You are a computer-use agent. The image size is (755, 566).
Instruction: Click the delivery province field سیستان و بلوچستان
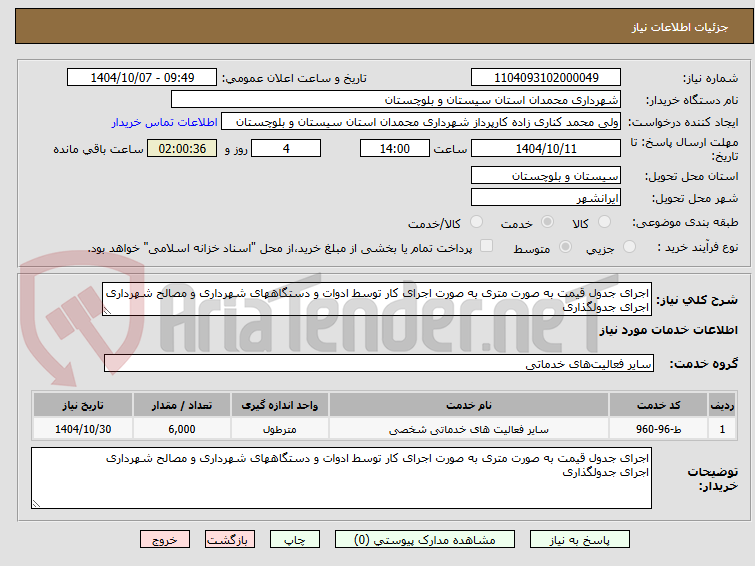coord(546,176)
